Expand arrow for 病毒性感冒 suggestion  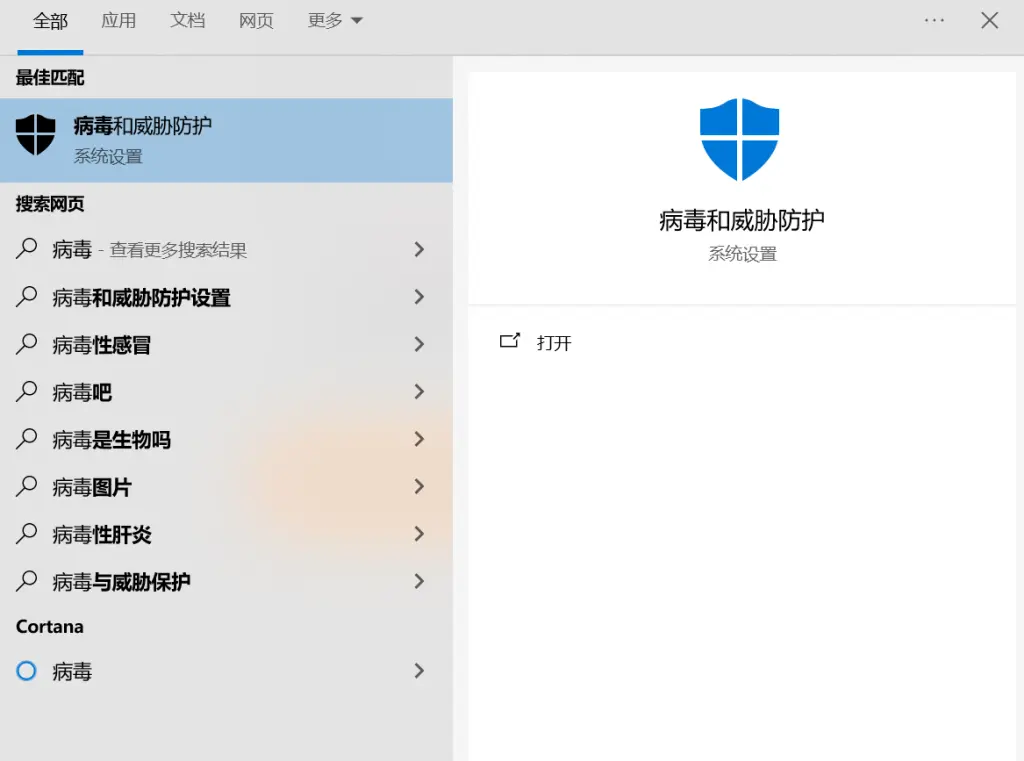(419, 344)
